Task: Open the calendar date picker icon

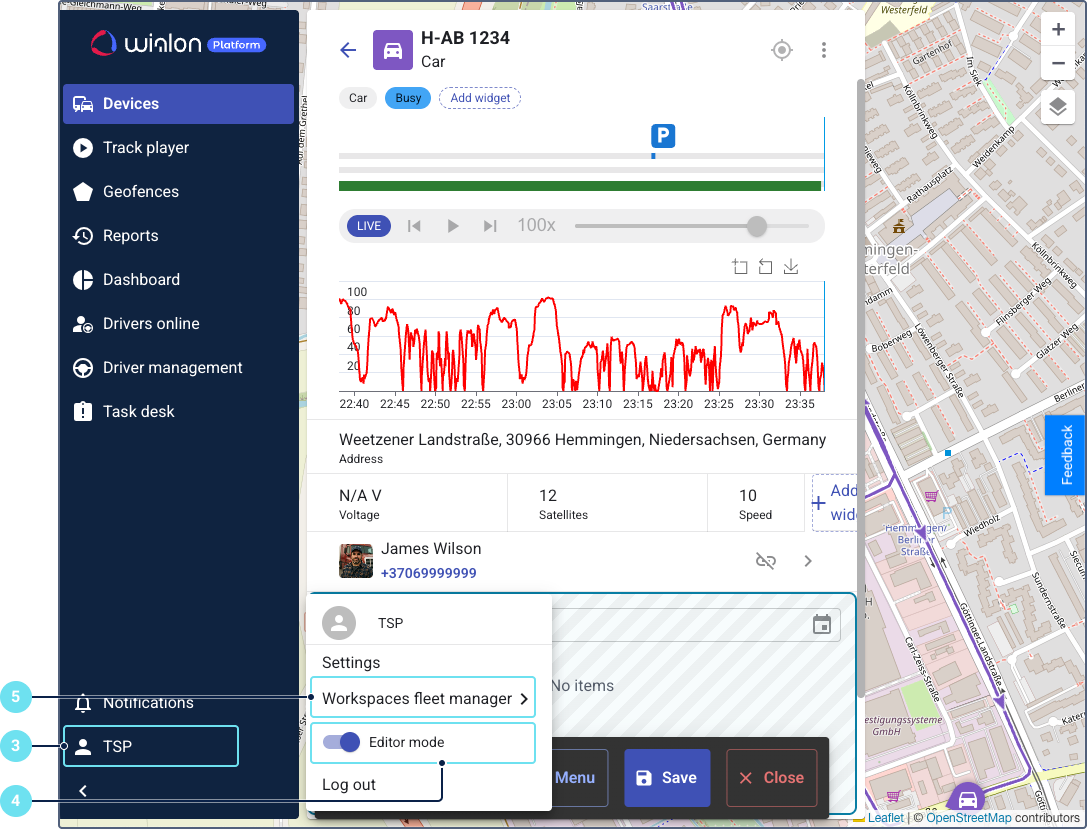Action: coord(822,625)
